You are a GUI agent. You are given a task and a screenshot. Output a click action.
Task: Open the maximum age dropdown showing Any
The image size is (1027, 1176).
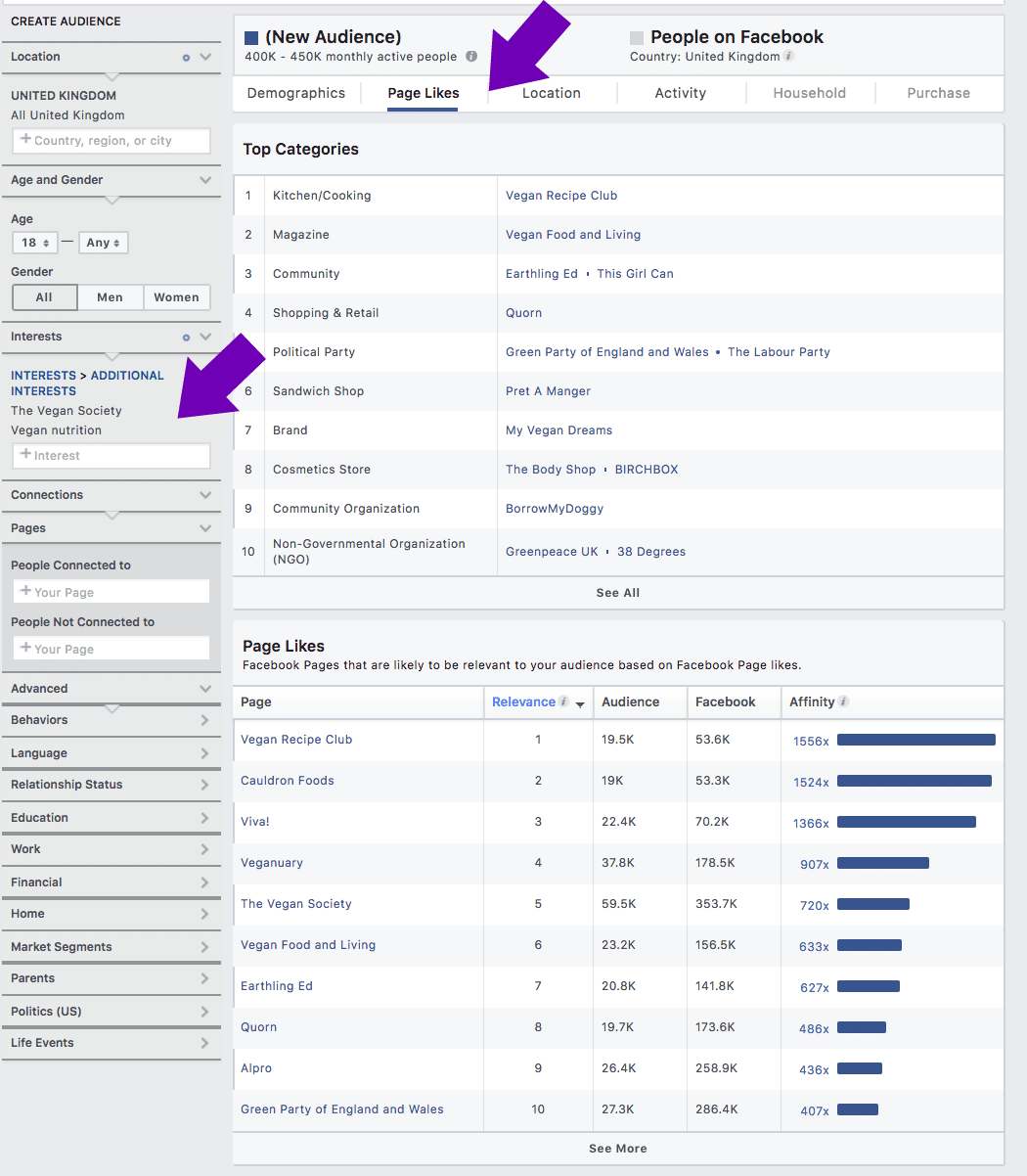click(103, 243)
